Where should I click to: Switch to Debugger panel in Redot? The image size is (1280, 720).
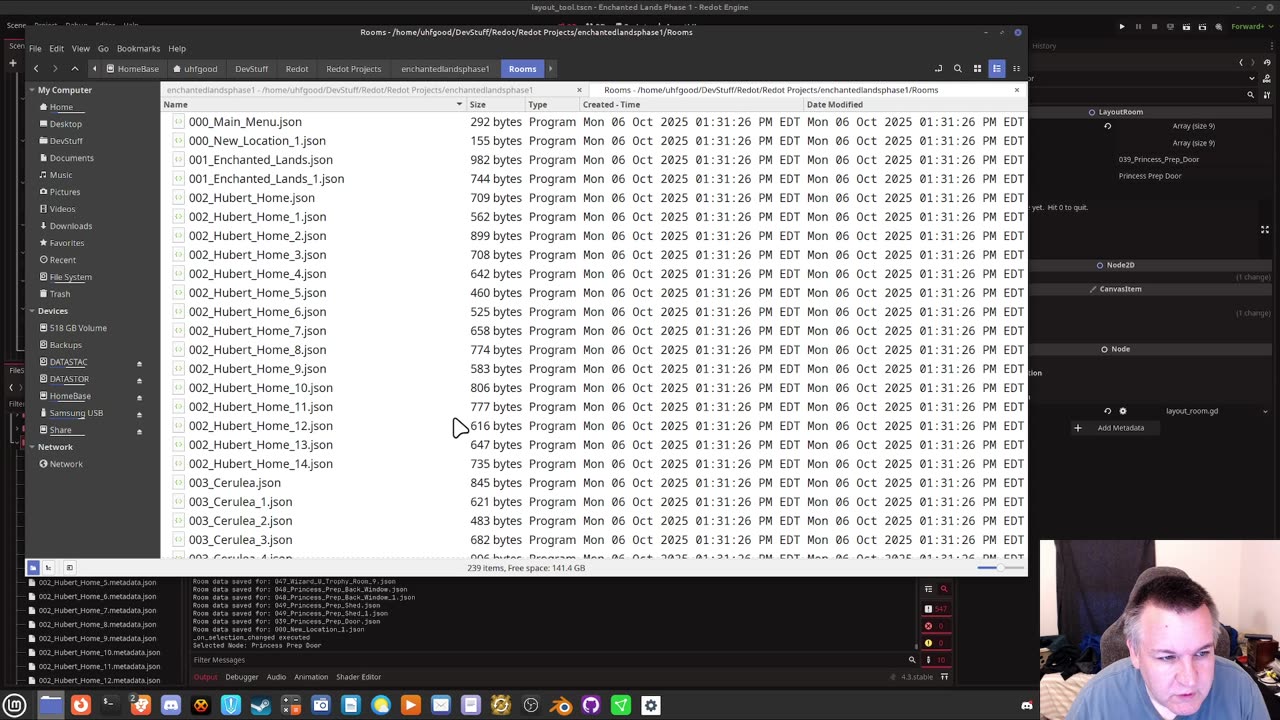click(x=241, y=677)
